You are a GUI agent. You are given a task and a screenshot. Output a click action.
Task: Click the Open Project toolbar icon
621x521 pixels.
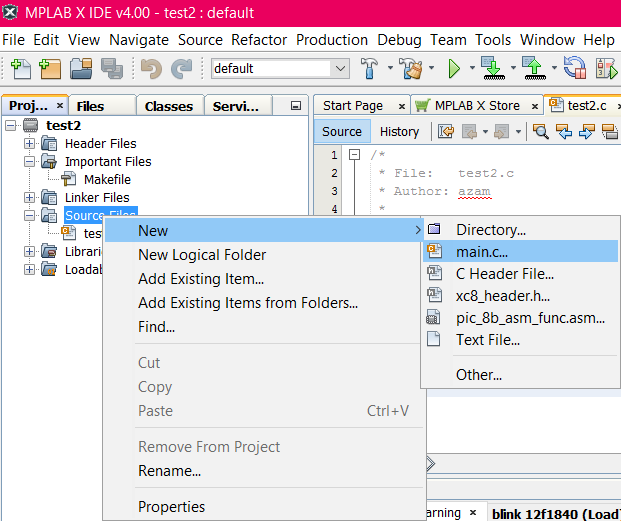click(81, 68)
